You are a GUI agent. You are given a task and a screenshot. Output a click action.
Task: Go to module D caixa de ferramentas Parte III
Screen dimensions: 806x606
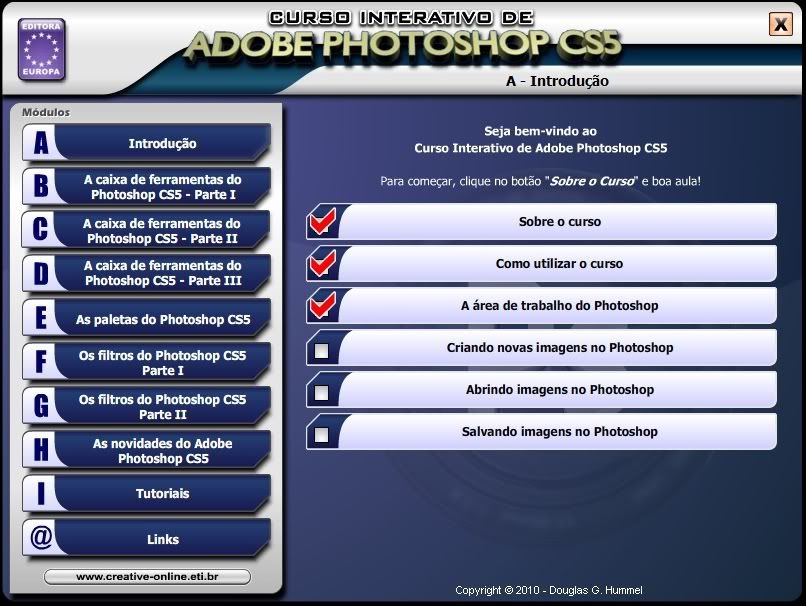click(x=146, y=273)
